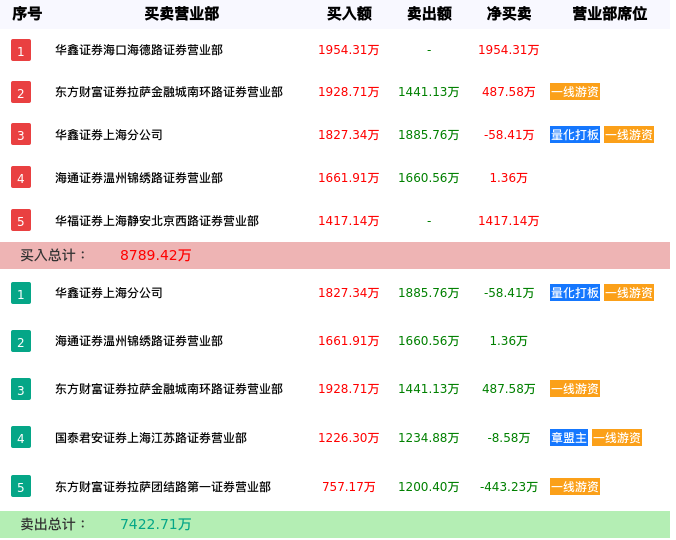This screenshot has height=540, width=676.
Task: Click green rank badge 2
Action: pos(21,341)
